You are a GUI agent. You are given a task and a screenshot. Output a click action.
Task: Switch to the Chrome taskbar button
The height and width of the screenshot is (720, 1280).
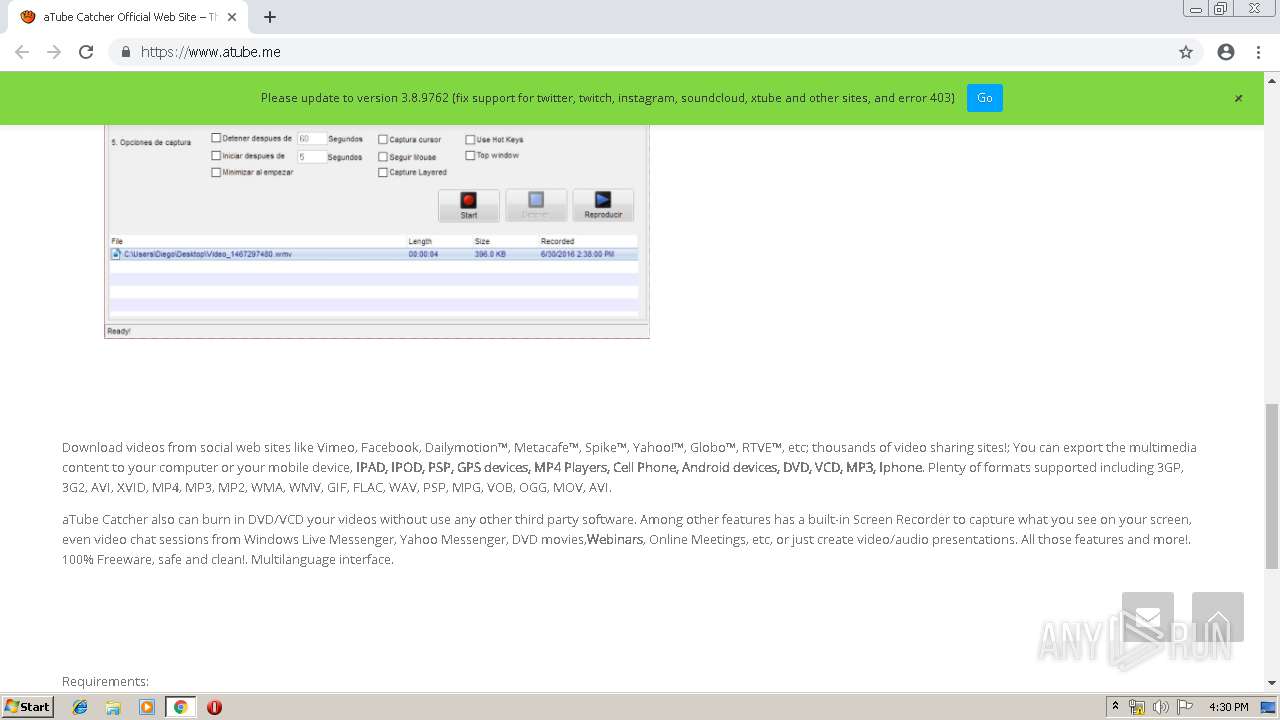coord(180,707)
